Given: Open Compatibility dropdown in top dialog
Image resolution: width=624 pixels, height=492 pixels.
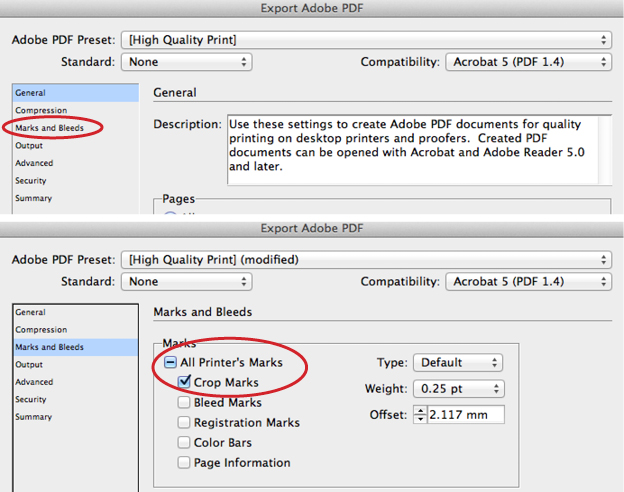Looking at the screenshot, I should pyautogui.click(x=528, y=62).
